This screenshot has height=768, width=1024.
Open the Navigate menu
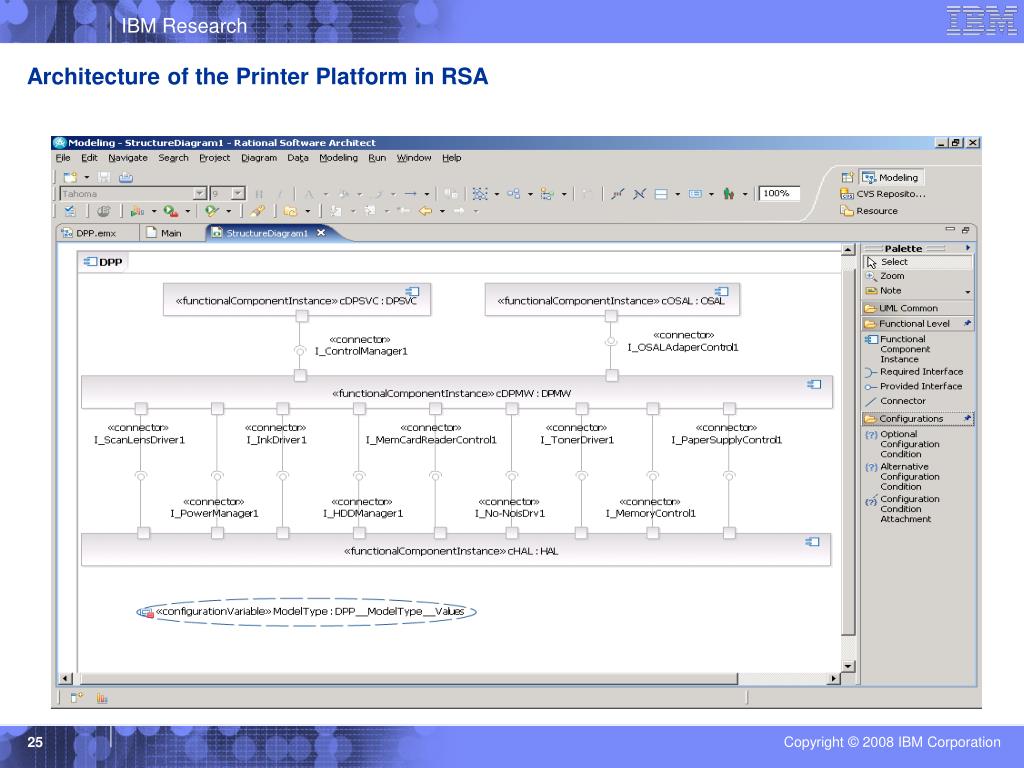127,158
